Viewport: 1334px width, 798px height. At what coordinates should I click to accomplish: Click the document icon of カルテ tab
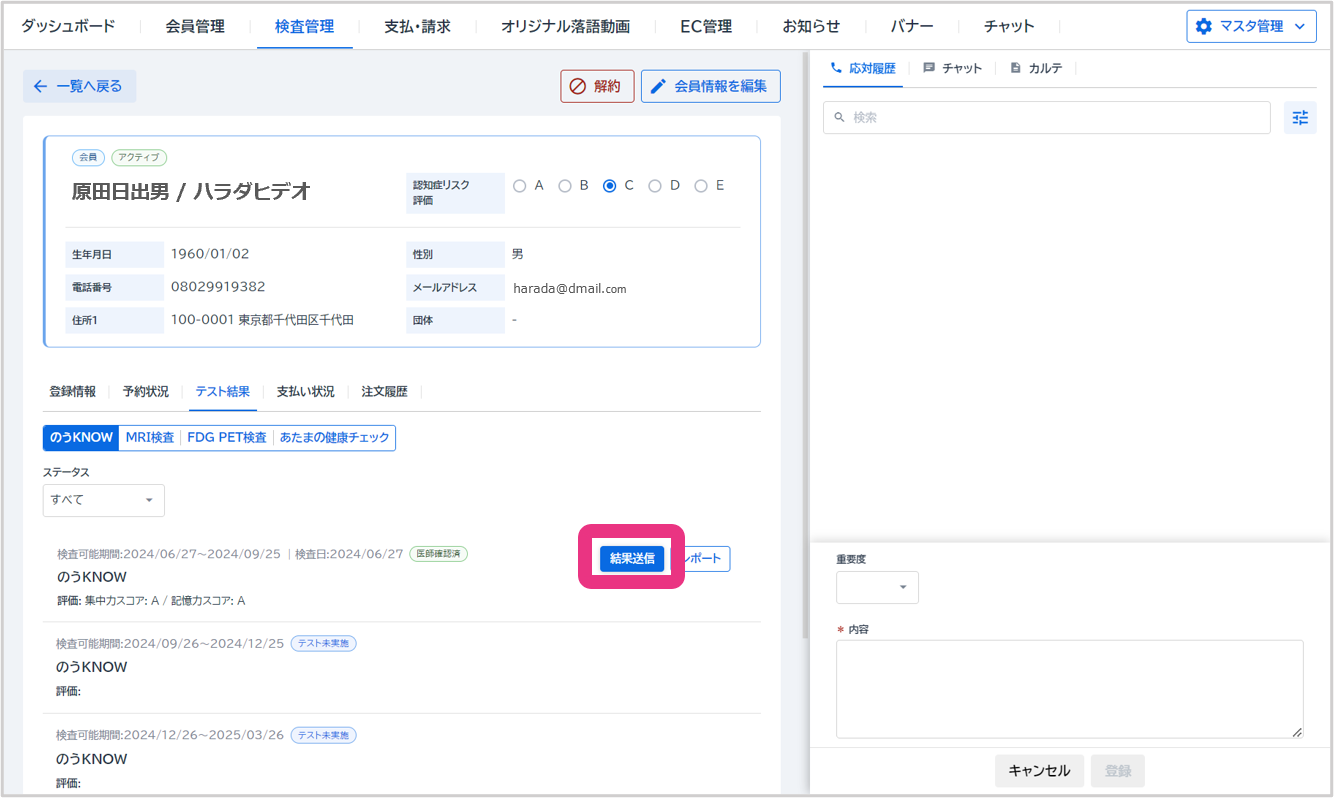pos(1016,68)
